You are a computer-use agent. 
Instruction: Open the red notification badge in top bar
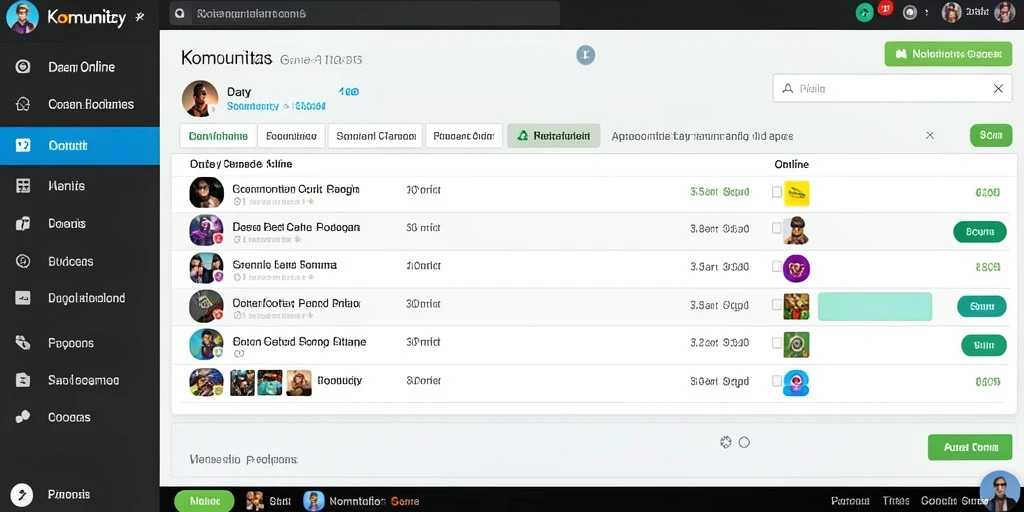click(x=886, y=8)
